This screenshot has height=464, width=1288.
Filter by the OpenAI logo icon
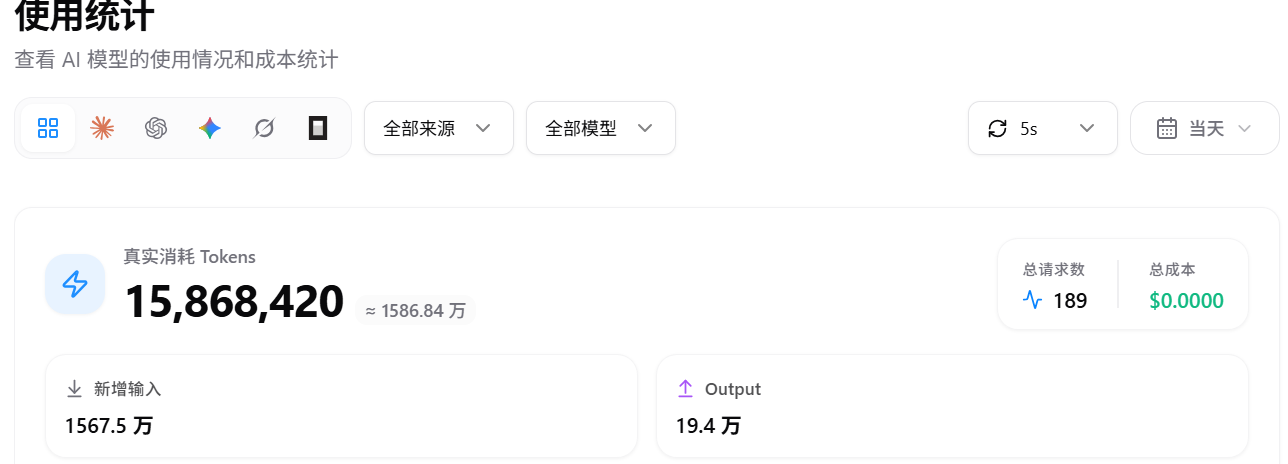(156, 128)
